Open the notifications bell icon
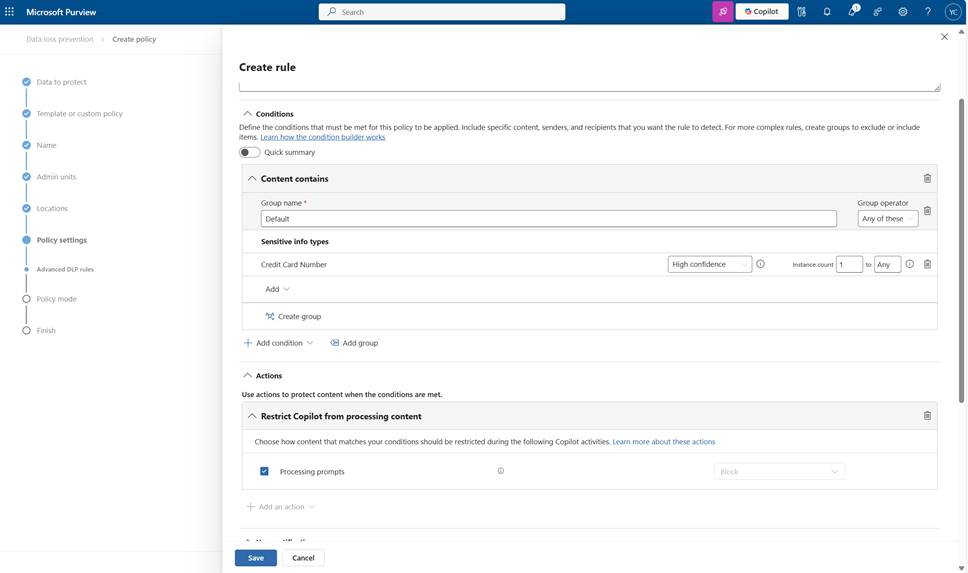Viewport: 968px width, 573px height. pyautogui.click(x=827, y=12)
